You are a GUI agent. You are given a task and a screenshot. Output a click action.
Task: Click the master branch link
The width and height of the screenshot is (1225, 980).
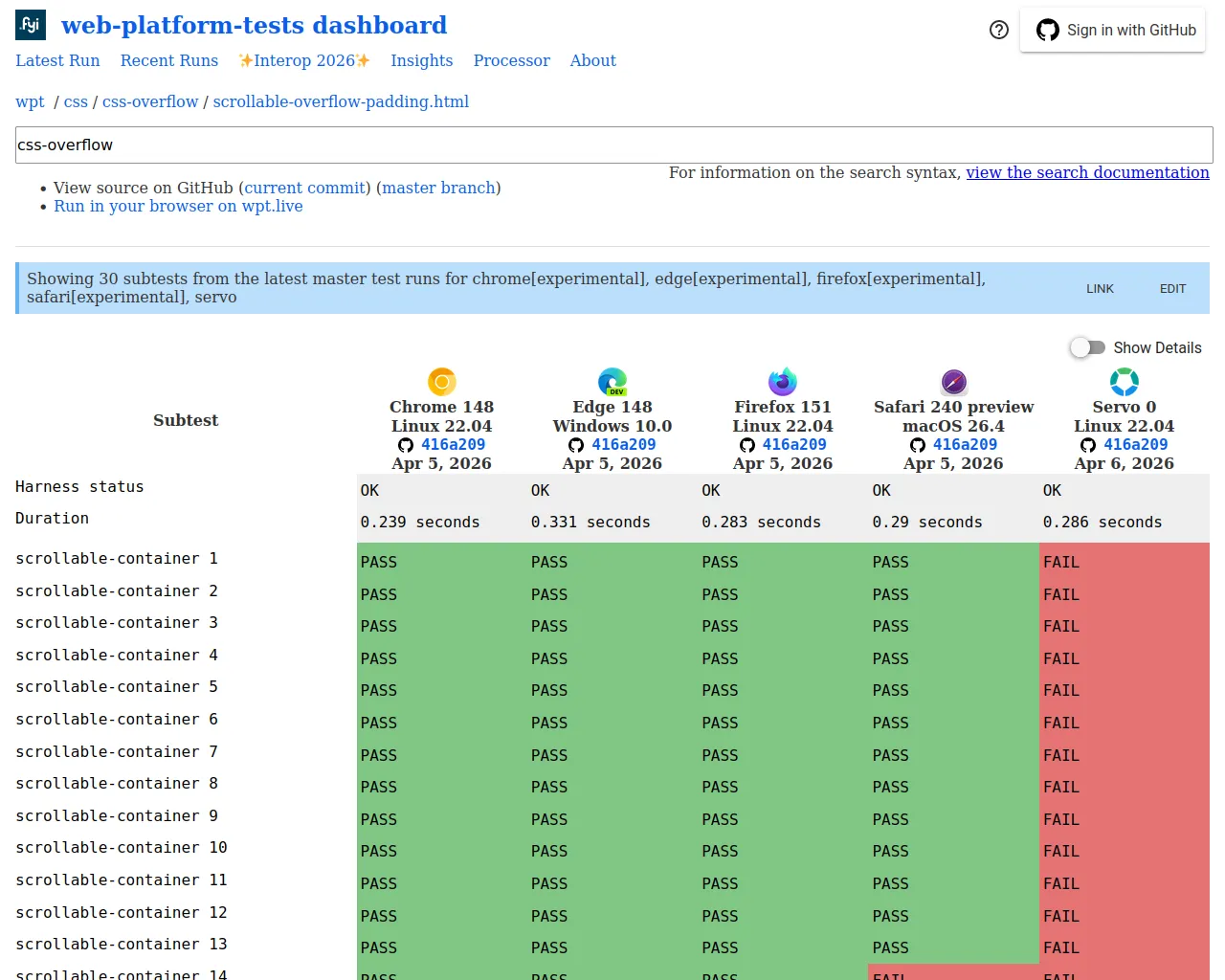pos(438,188)
